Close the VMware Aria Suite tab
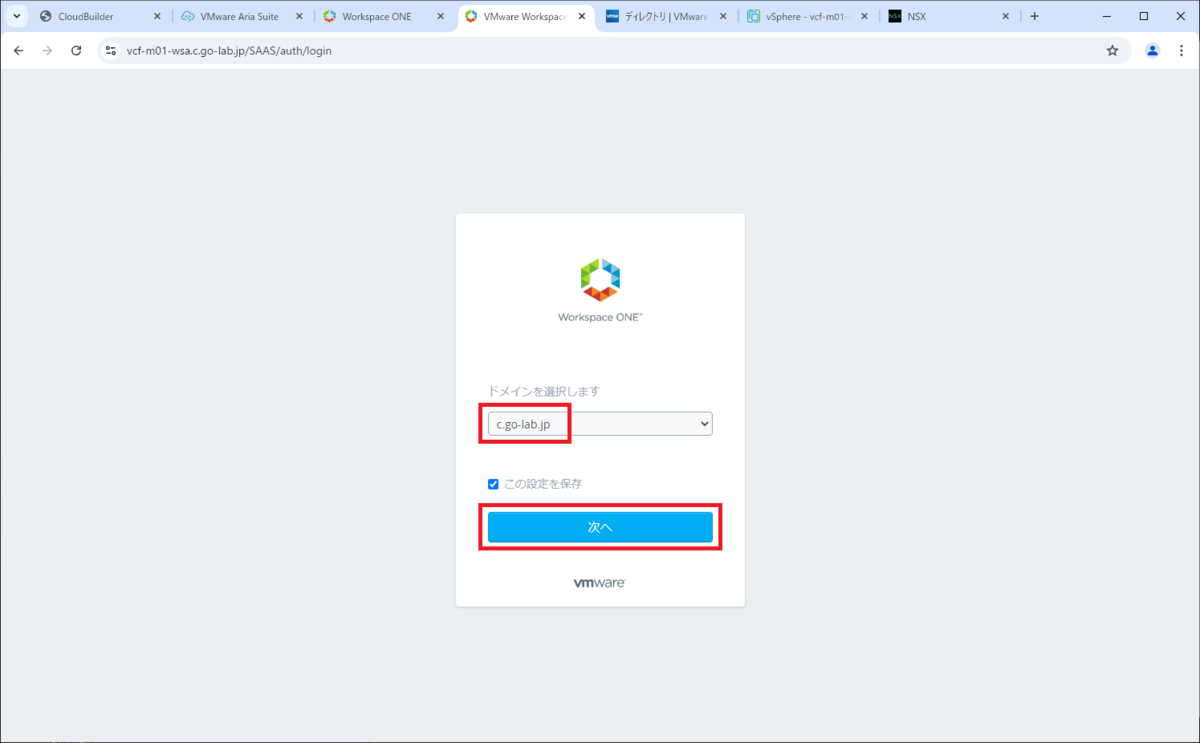 coord(299,17)
